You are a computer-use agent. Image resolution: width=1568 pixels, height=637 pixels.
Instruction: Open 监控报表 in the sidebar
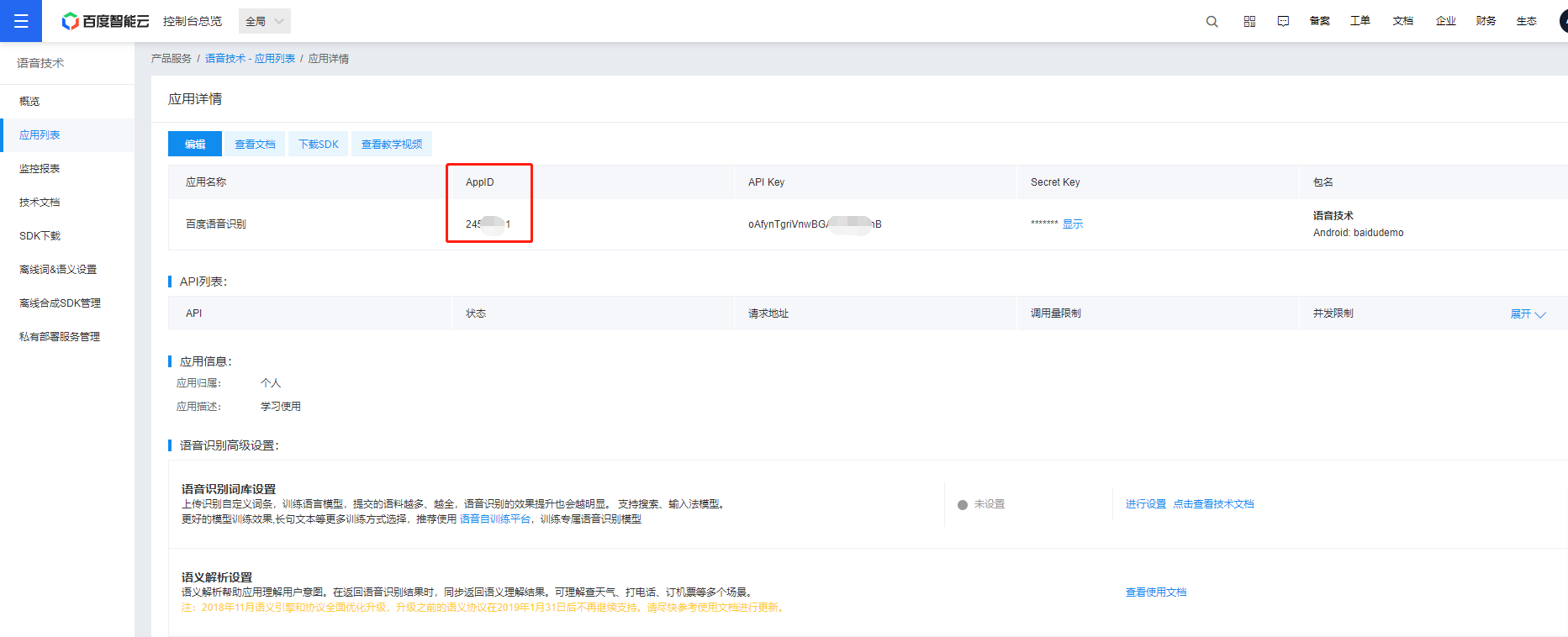coord(67,168)
